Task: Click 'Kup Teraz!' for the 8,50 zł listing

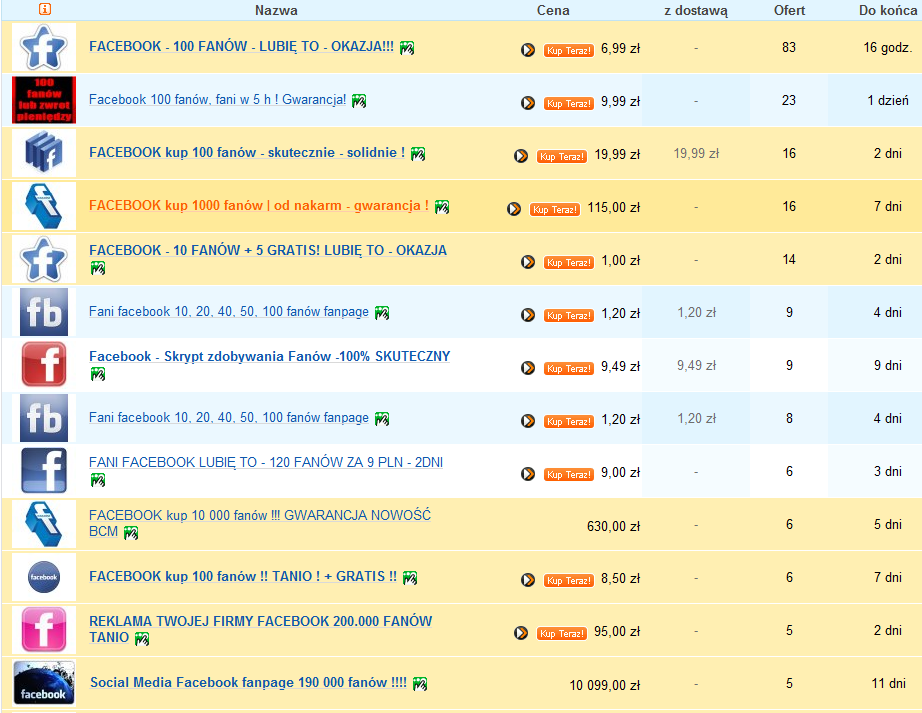Action: click(x=569, y=580)
